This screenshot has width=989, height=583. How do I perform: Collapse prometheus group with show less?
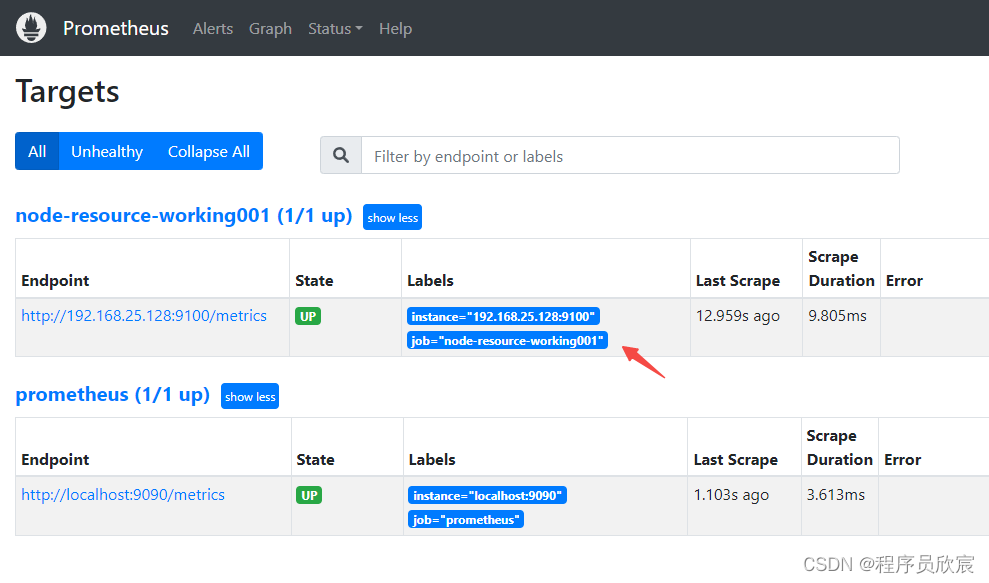(x=250, y=397)
